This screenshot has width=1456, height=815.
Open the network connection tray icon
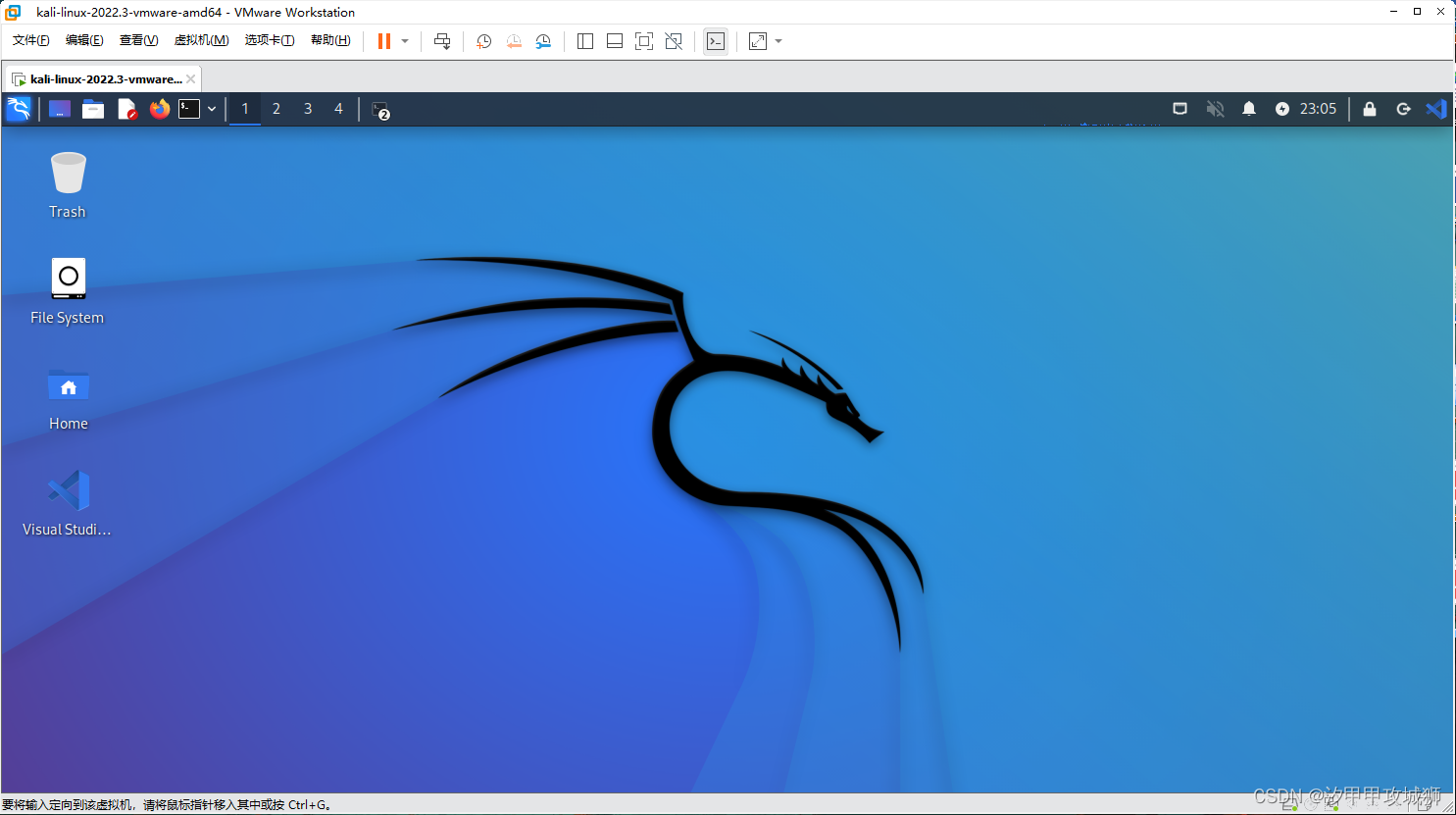click(x=1180, y=109)
